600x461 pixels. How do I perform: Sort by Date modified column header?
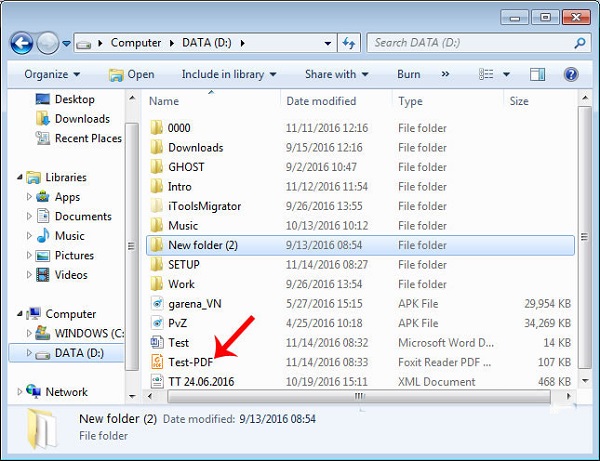321,101
